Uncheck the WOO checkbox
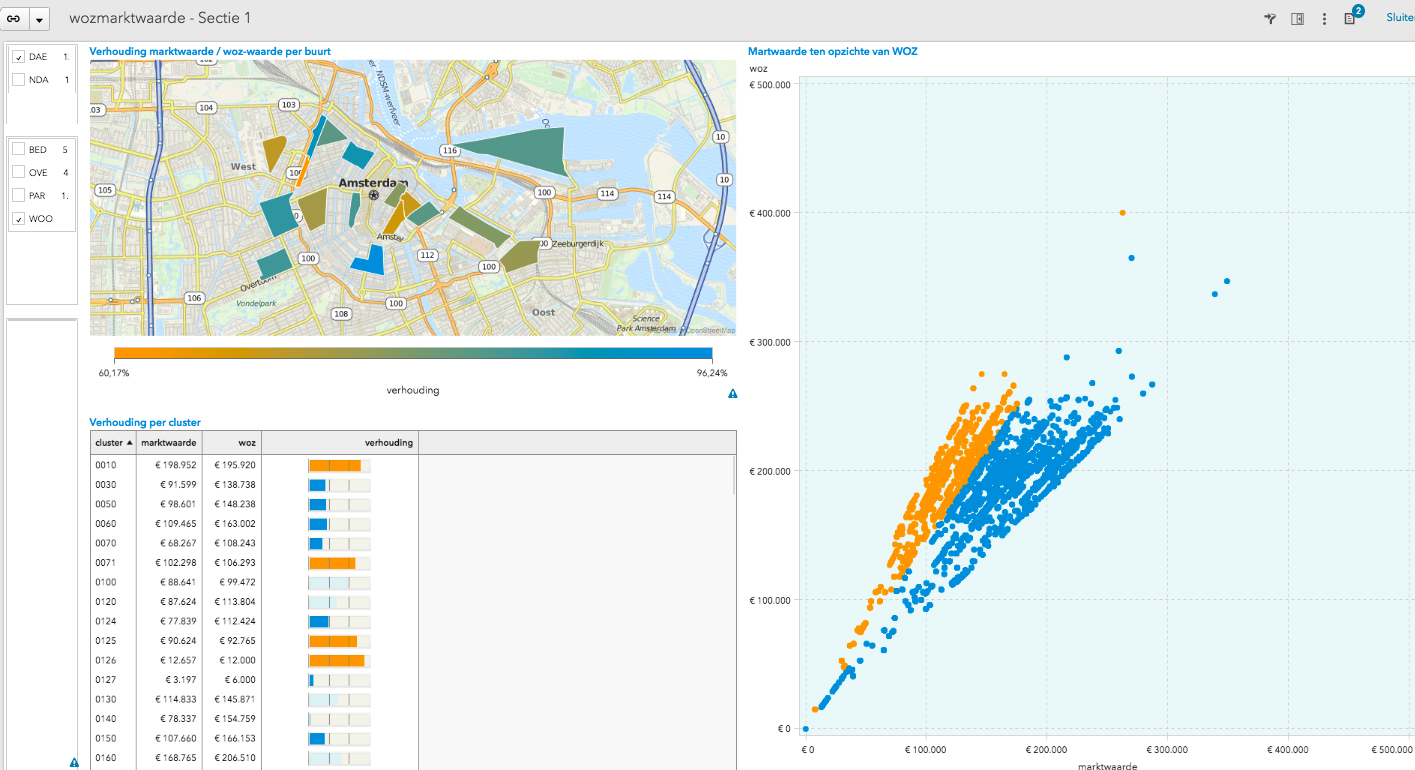The image size is (1415, 770). [x=18, y=218]
